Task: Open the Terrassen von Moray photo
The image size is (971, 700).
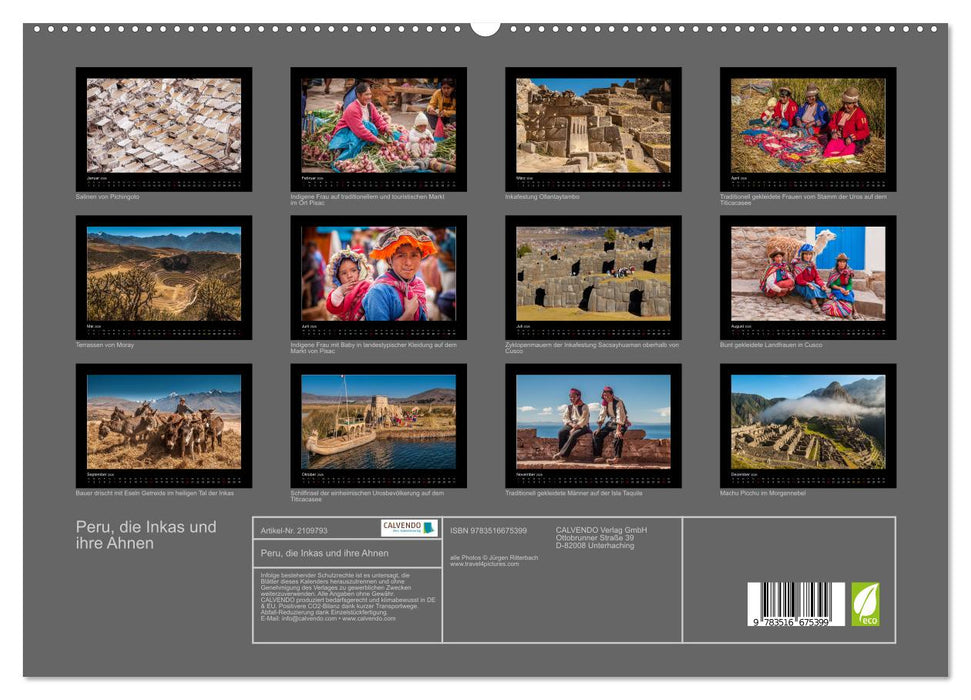Action: (164, 274)
